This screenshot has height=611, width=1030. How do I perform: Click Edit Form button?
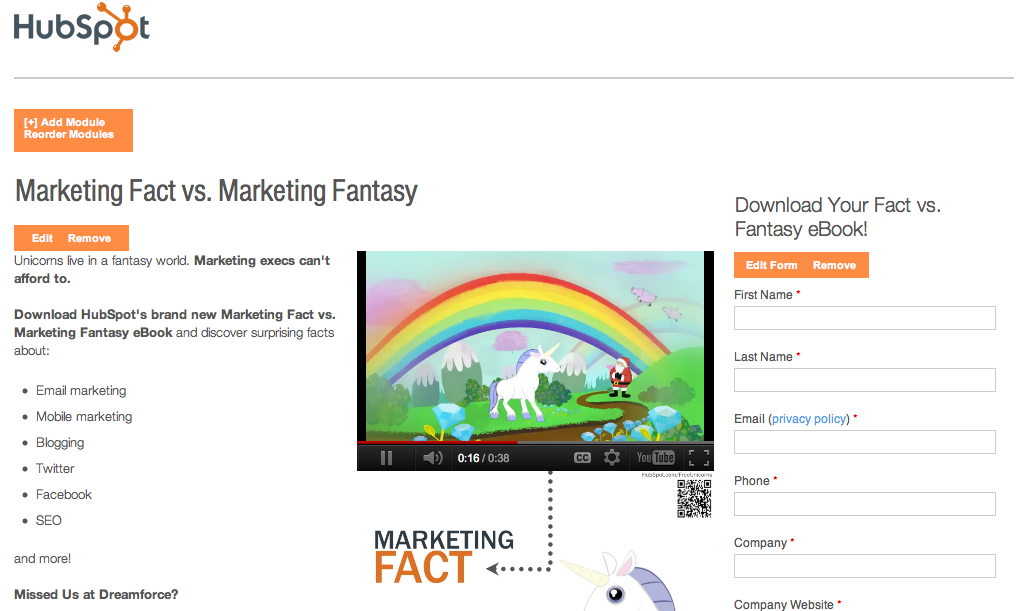pos(771,265)
